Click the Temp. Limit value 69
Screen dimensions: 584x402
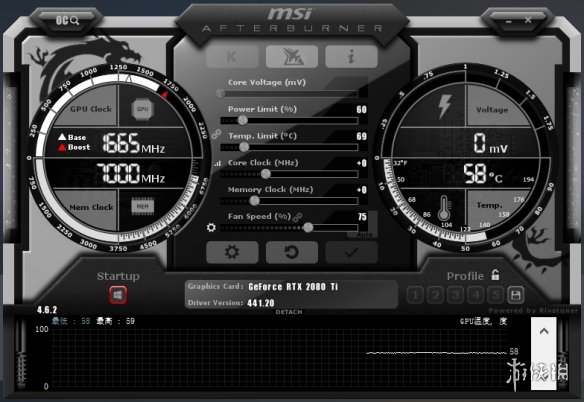click(x=361, y=136)
